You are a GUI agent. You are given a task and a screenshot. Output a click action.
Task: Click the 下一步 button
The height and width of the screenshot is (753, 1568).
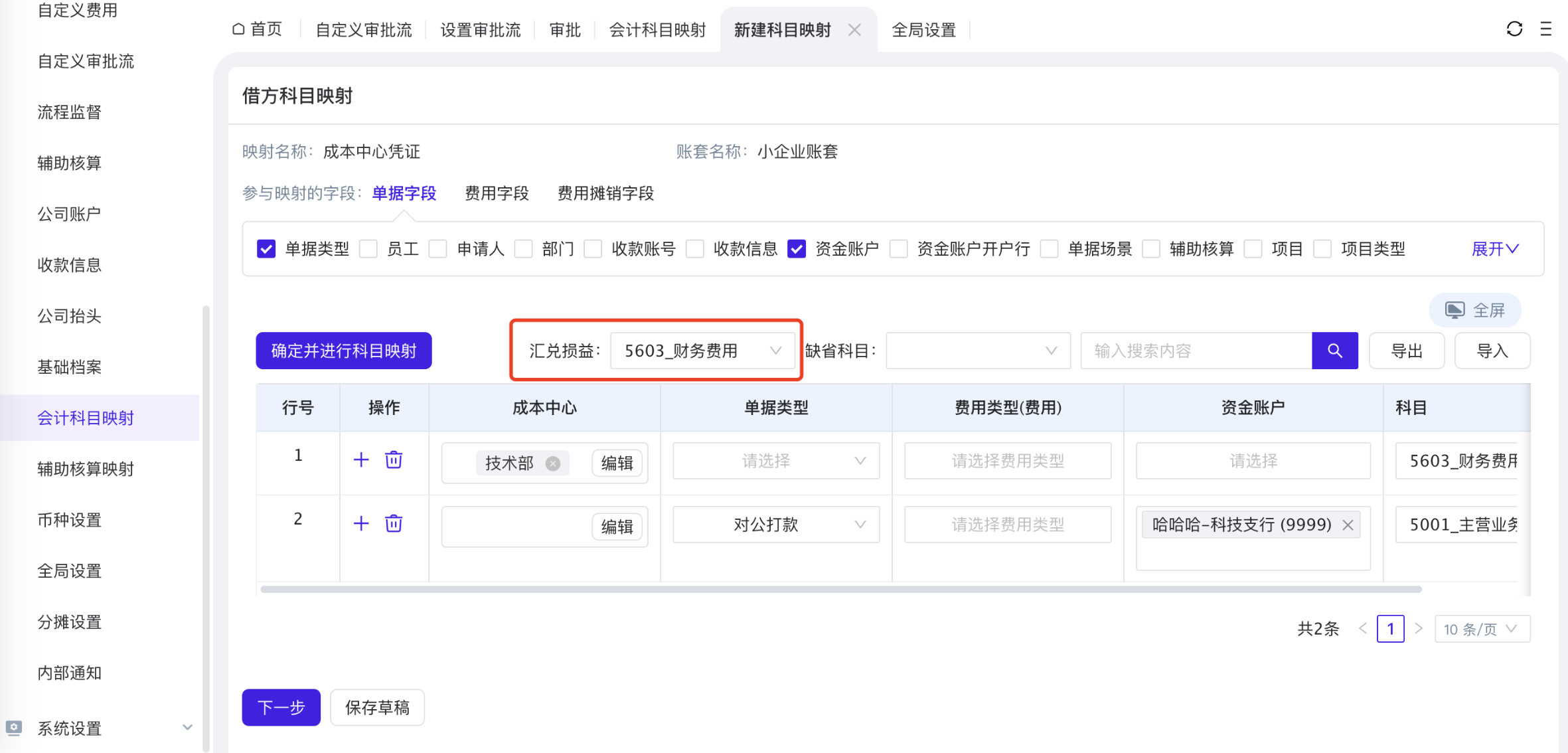pos(281,707)
